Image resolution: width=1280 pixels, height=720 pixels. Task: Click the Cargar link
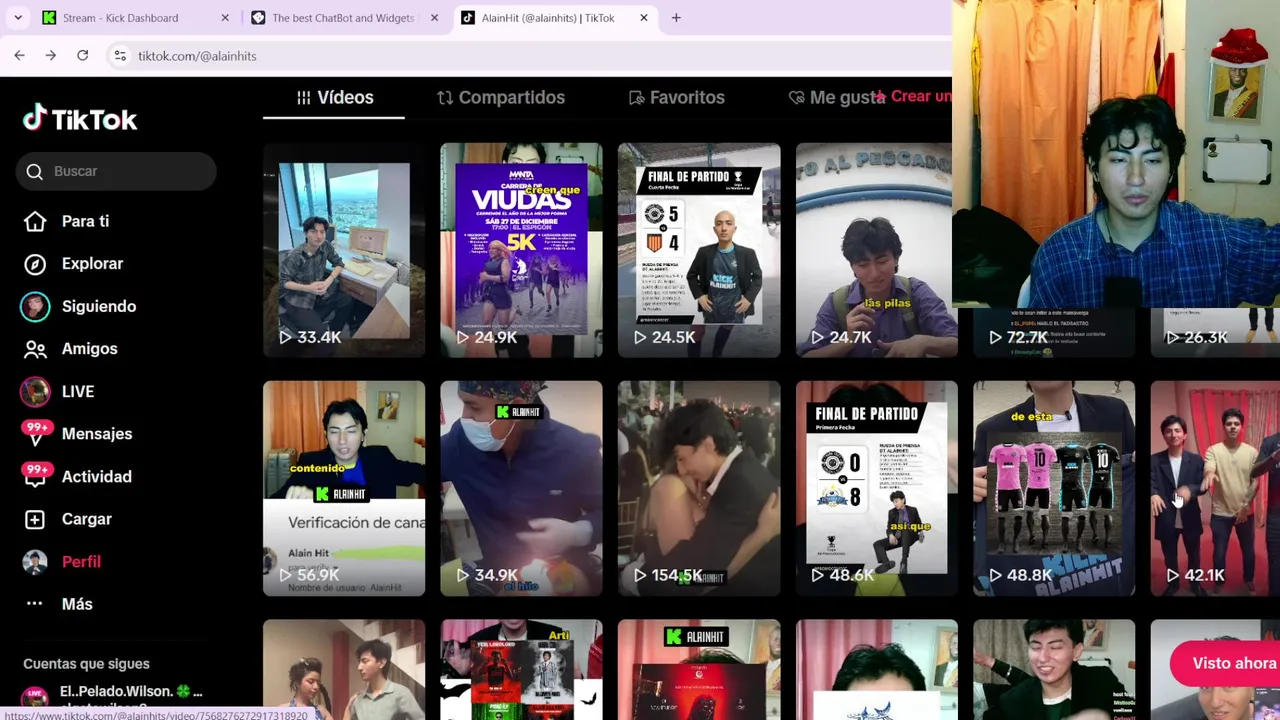87,519
